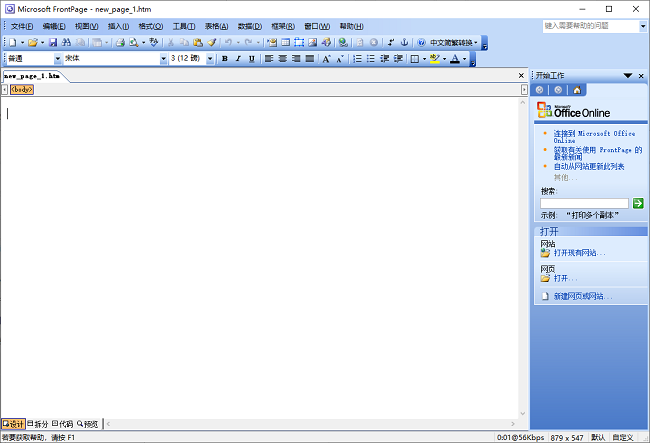Open the paragraph style dropdown (普通)
The width and height of the screenshot is (650, 443).
57,59
